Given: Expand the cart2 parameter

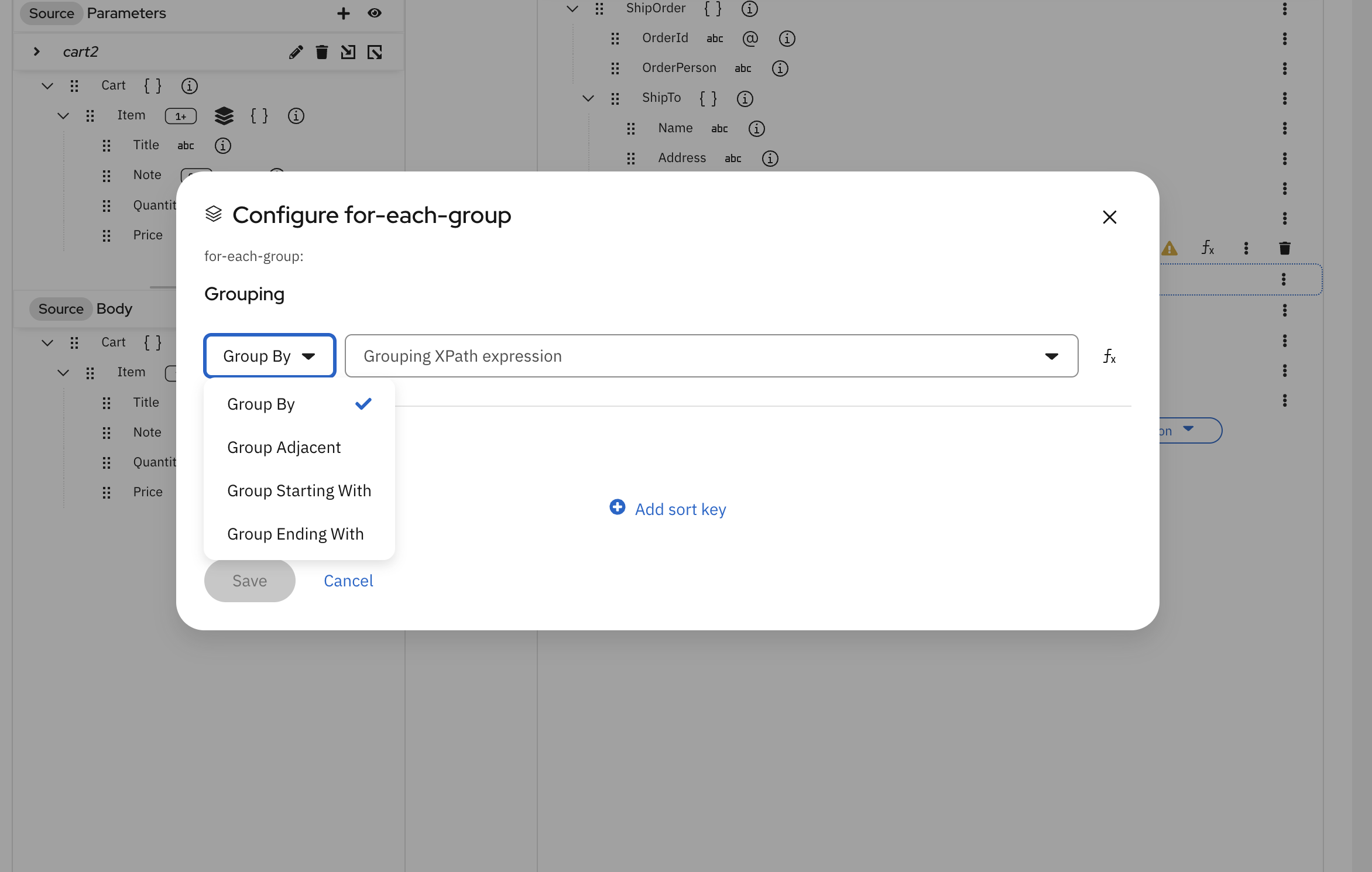Looking at the screenshot, I should (x=37, y=52).
